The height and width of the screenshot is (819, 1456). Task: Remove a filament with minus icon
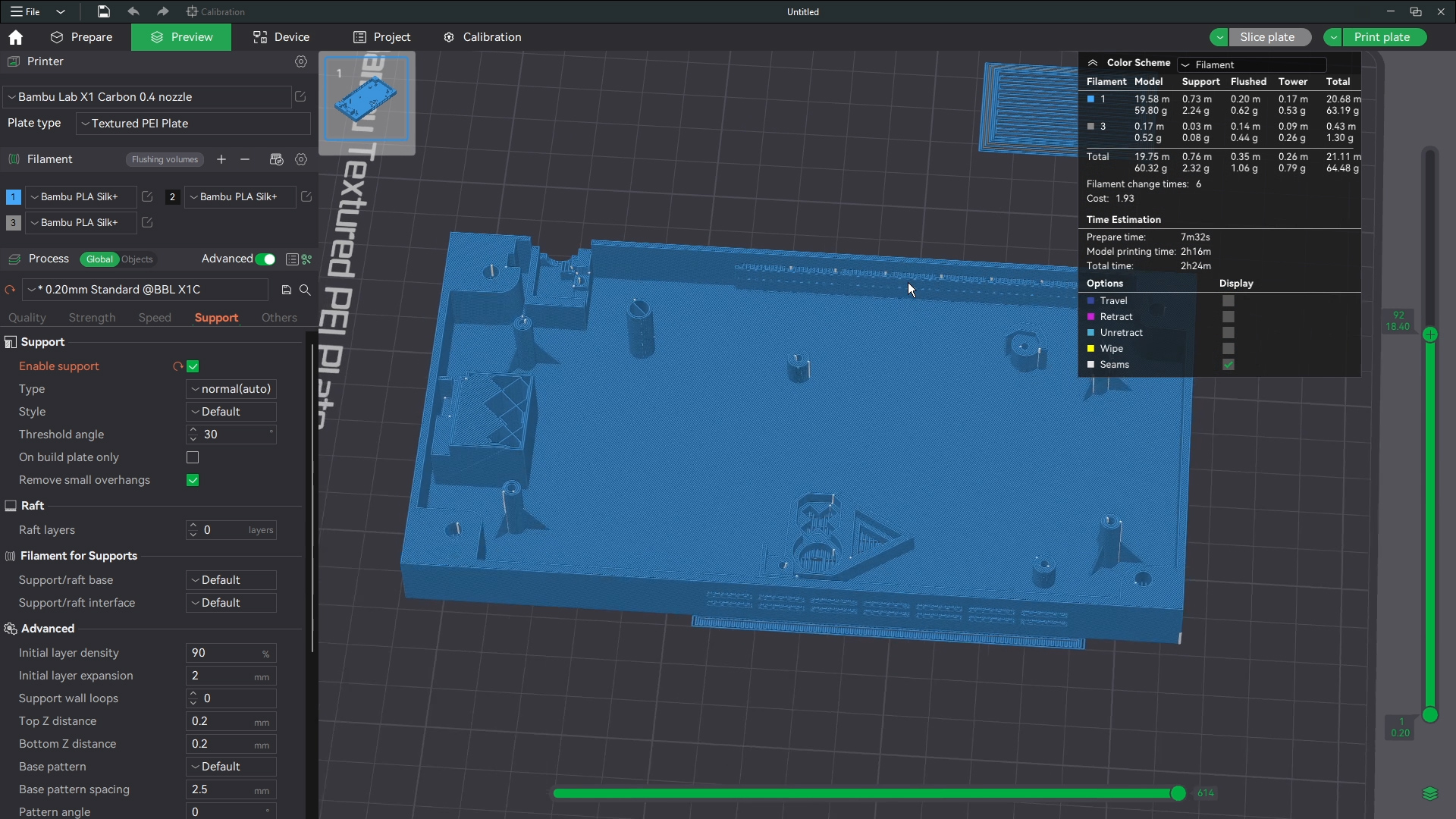[245, 159]
